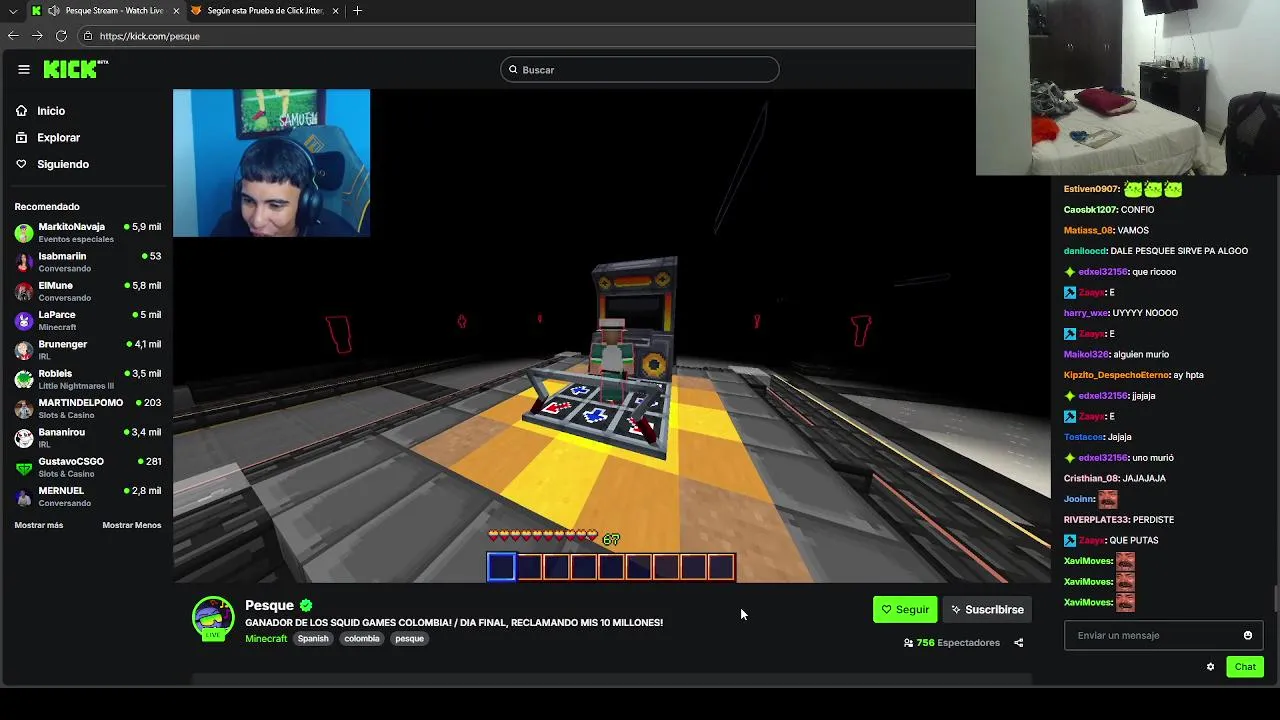Click username Kipzito_DespechoEterno in chat

[x=1116, y=375]
